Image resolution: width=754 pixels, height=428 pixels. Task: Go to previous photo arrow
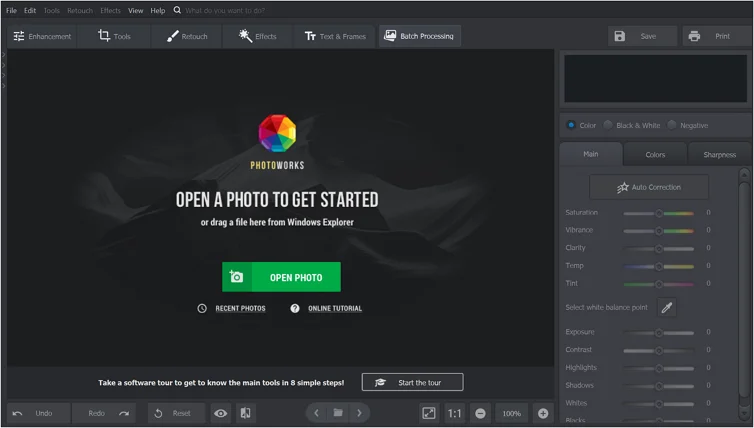[316, 413]
